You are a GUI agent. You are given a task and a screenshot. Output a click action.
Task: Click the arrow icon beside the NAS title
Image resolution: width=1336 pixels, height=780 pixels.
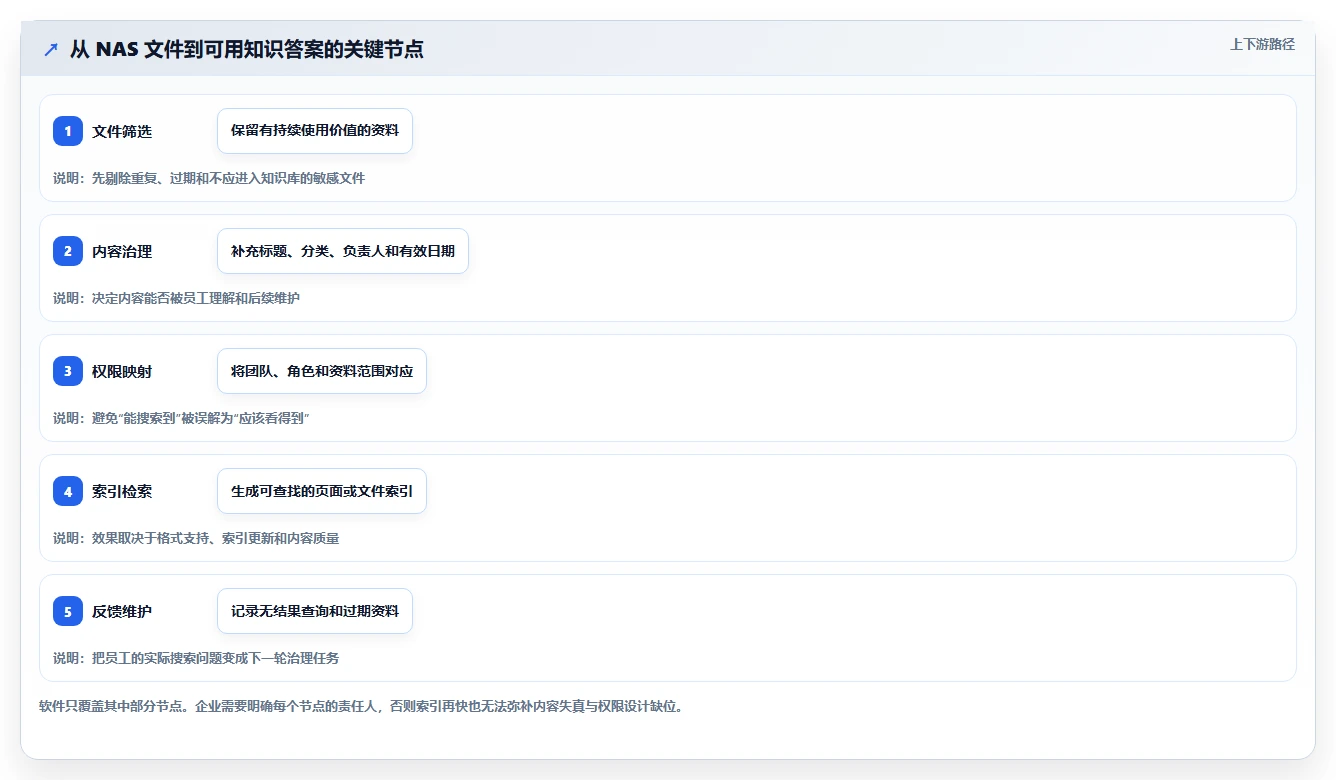click(x=50, y=49)
